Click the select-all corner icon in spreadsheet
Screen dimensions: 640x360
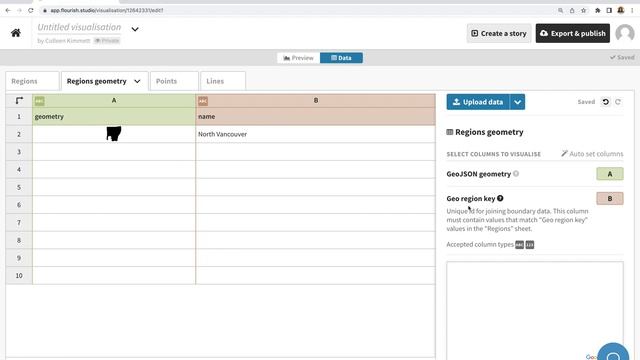pyautogui.click(x=19, y=100)
